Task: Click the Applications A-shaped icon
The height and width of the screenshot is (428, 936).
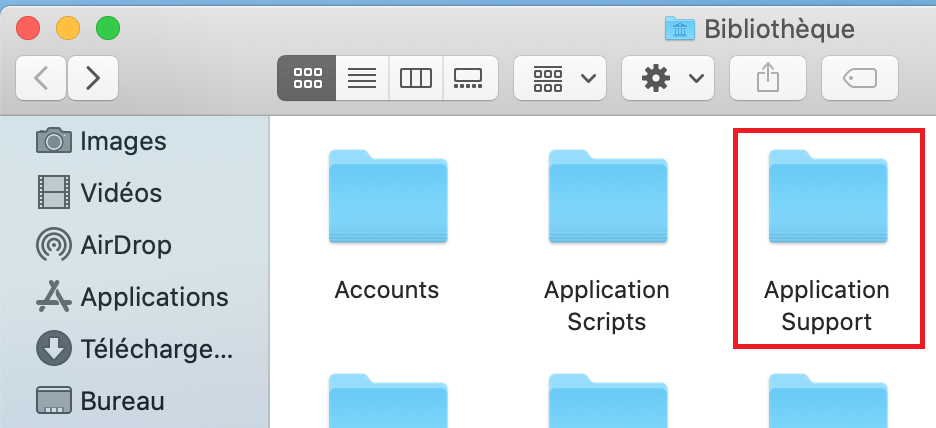Action: tap(54, 296)
